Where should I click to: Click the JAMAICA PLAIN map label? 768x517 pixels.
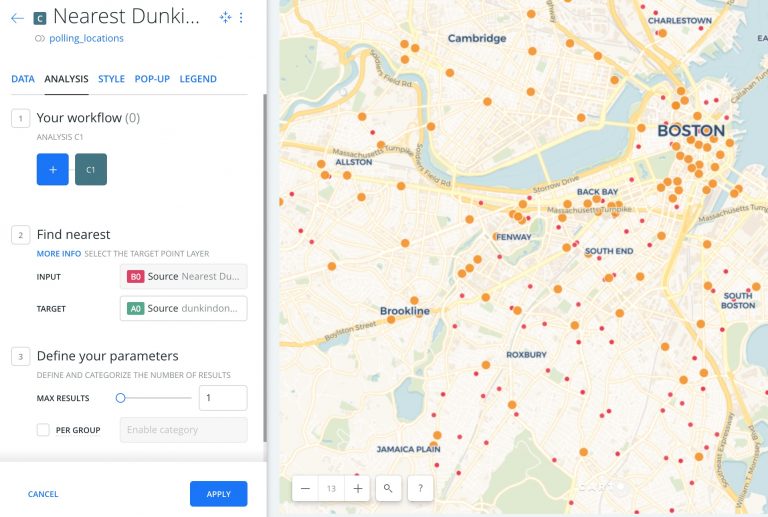tap(408, 449)
